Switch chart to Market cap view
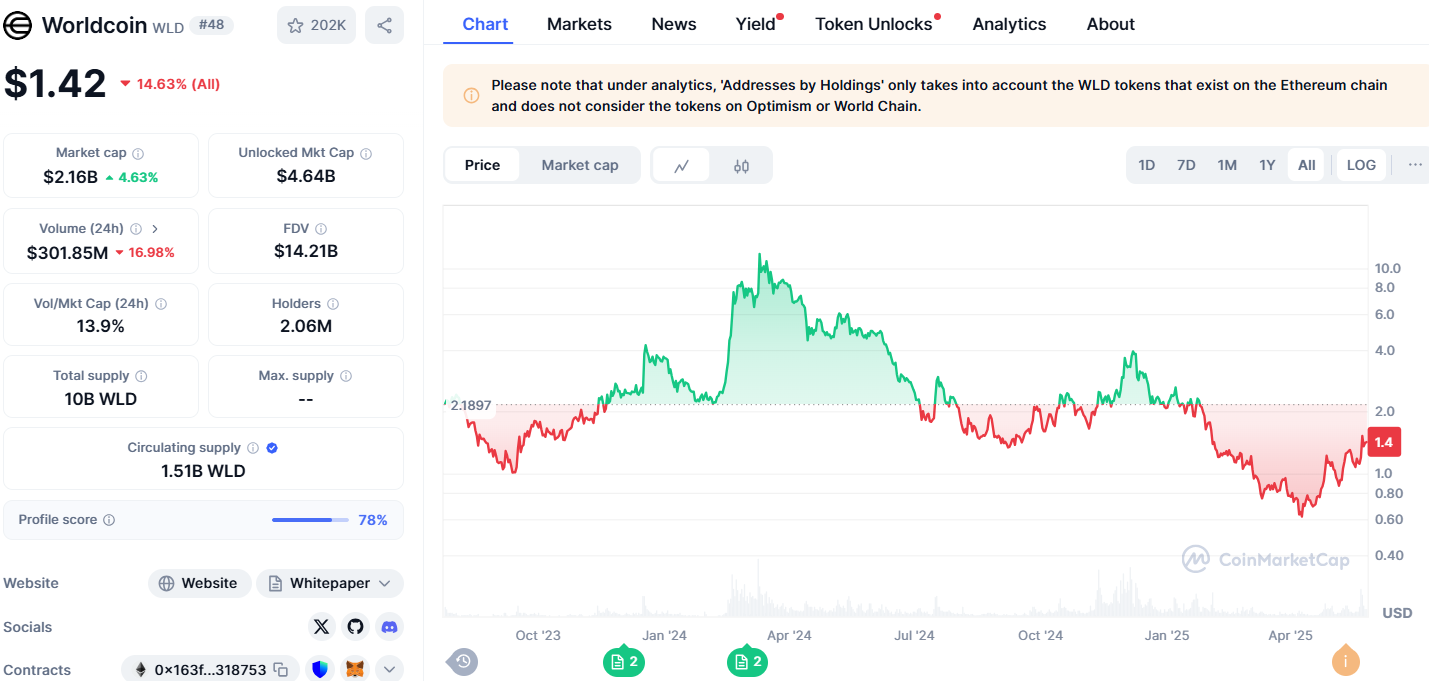 pos(579,165)
